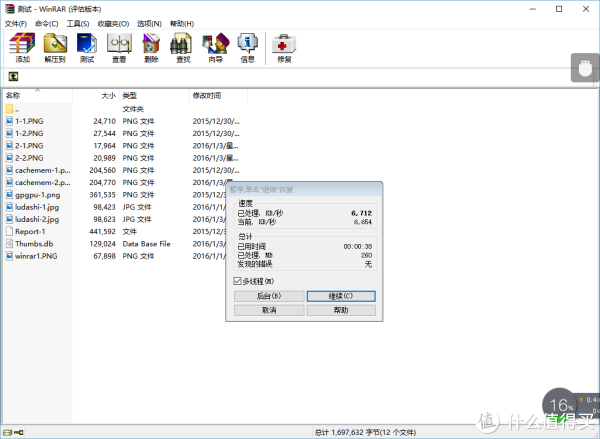Select the file 2-2.PNG
Screen dimensions: 600x439
pos(29,158)
